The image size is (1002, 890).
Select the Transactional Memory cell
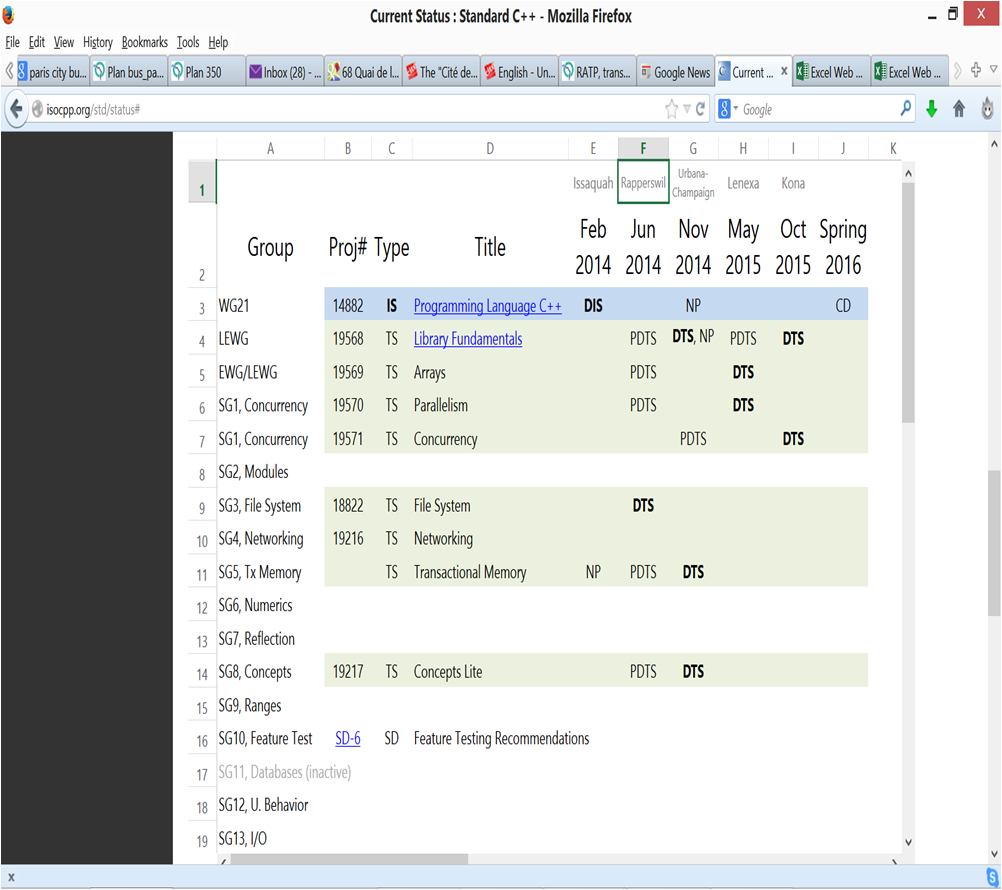pyautogui.click(x=489, y=572)
